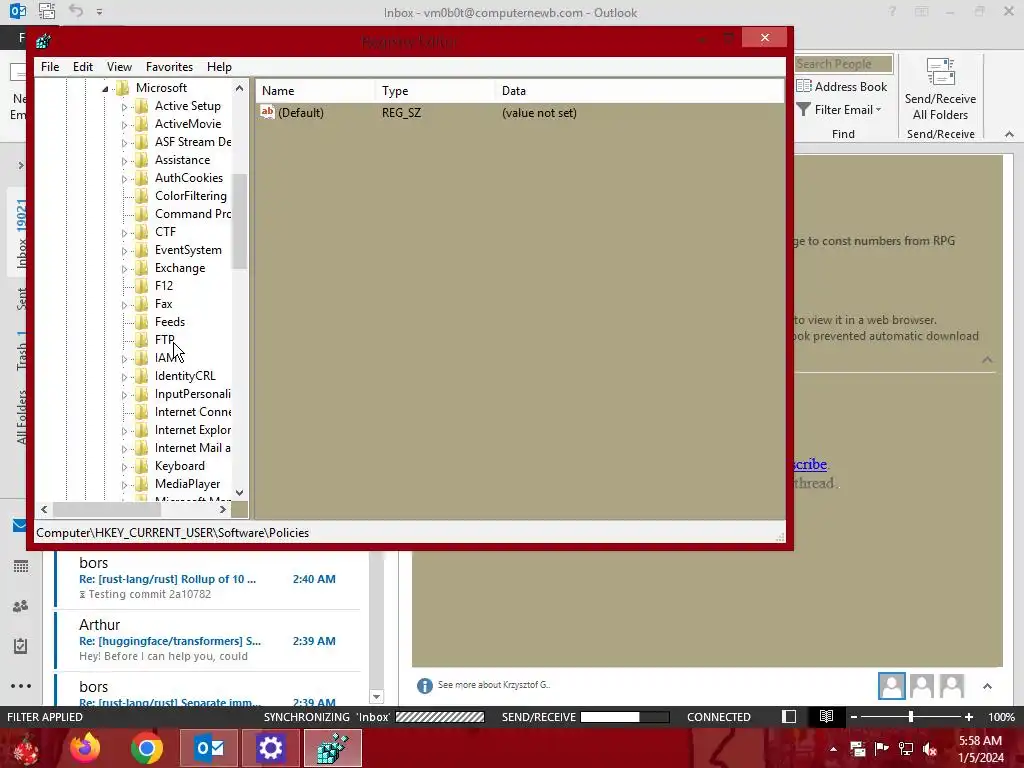
Task: Expand the Exchange key
Action: 124,268
